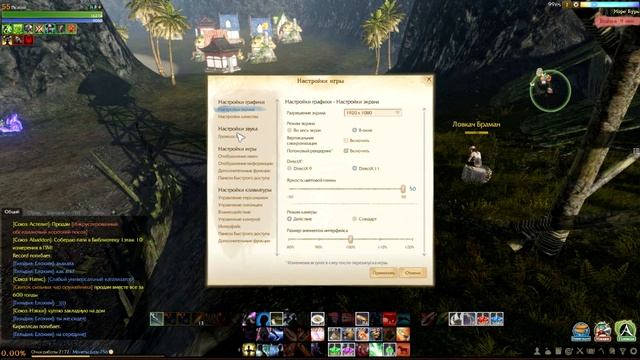Open Отображение имен settings page
The image size is (640, 360).
tap(238, 156)
